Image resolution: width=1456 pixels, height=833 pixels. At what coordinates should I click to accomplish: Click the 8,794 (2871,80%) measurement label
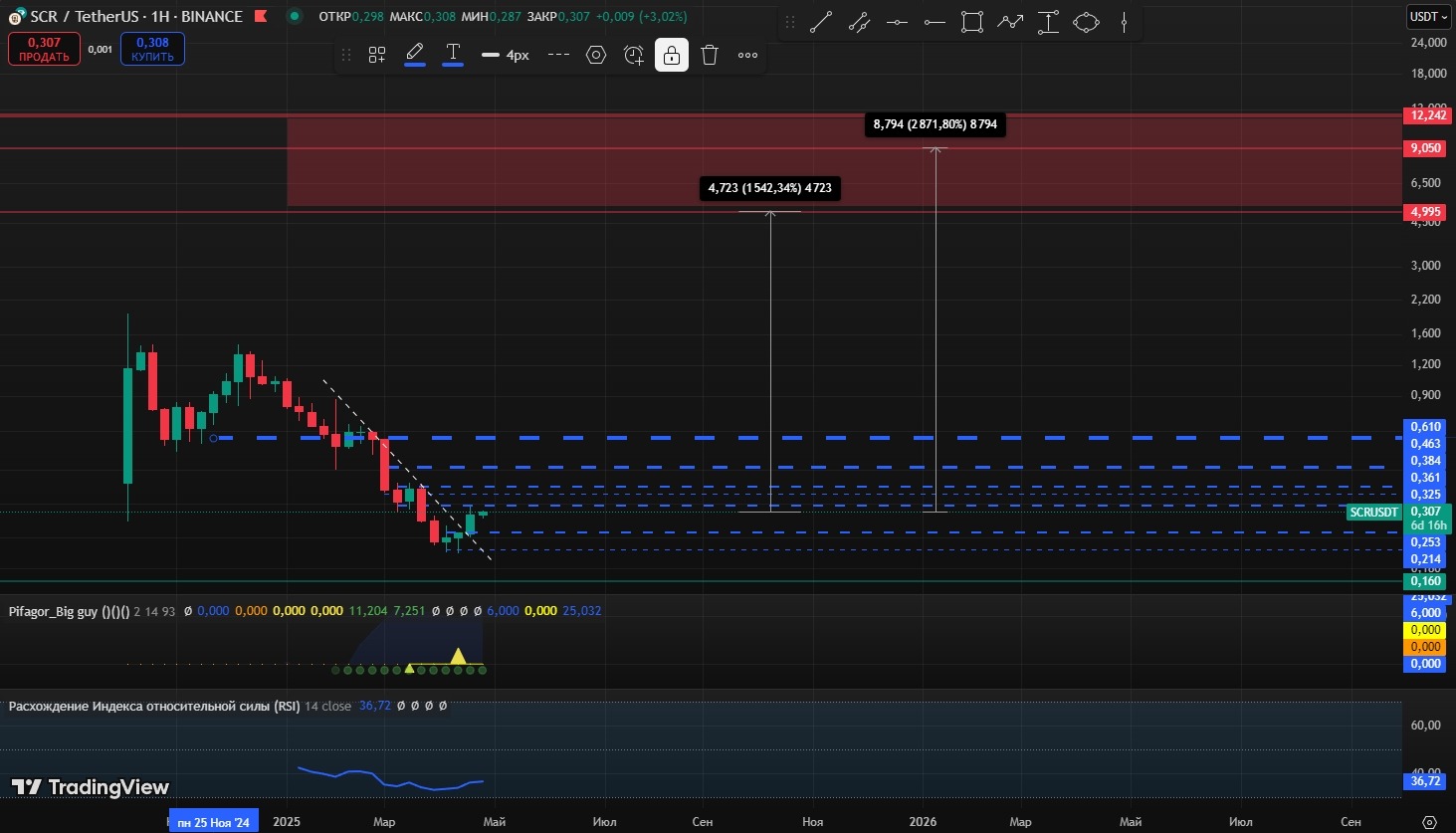tap(936, 124)
